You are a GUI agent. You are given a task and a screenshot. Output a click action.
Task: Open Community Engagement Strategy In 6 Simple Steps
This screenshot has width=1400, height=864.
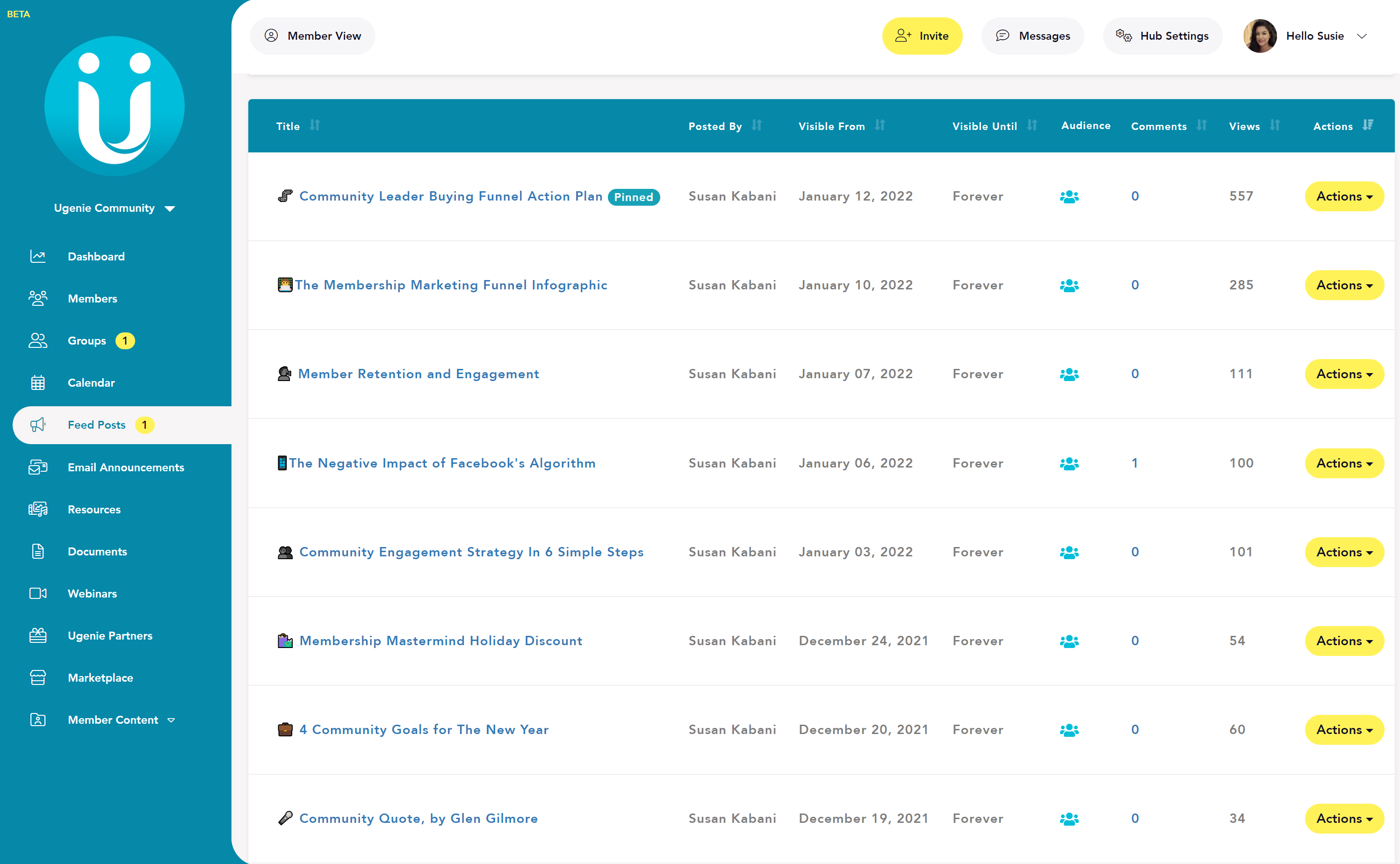click(471, 552)
